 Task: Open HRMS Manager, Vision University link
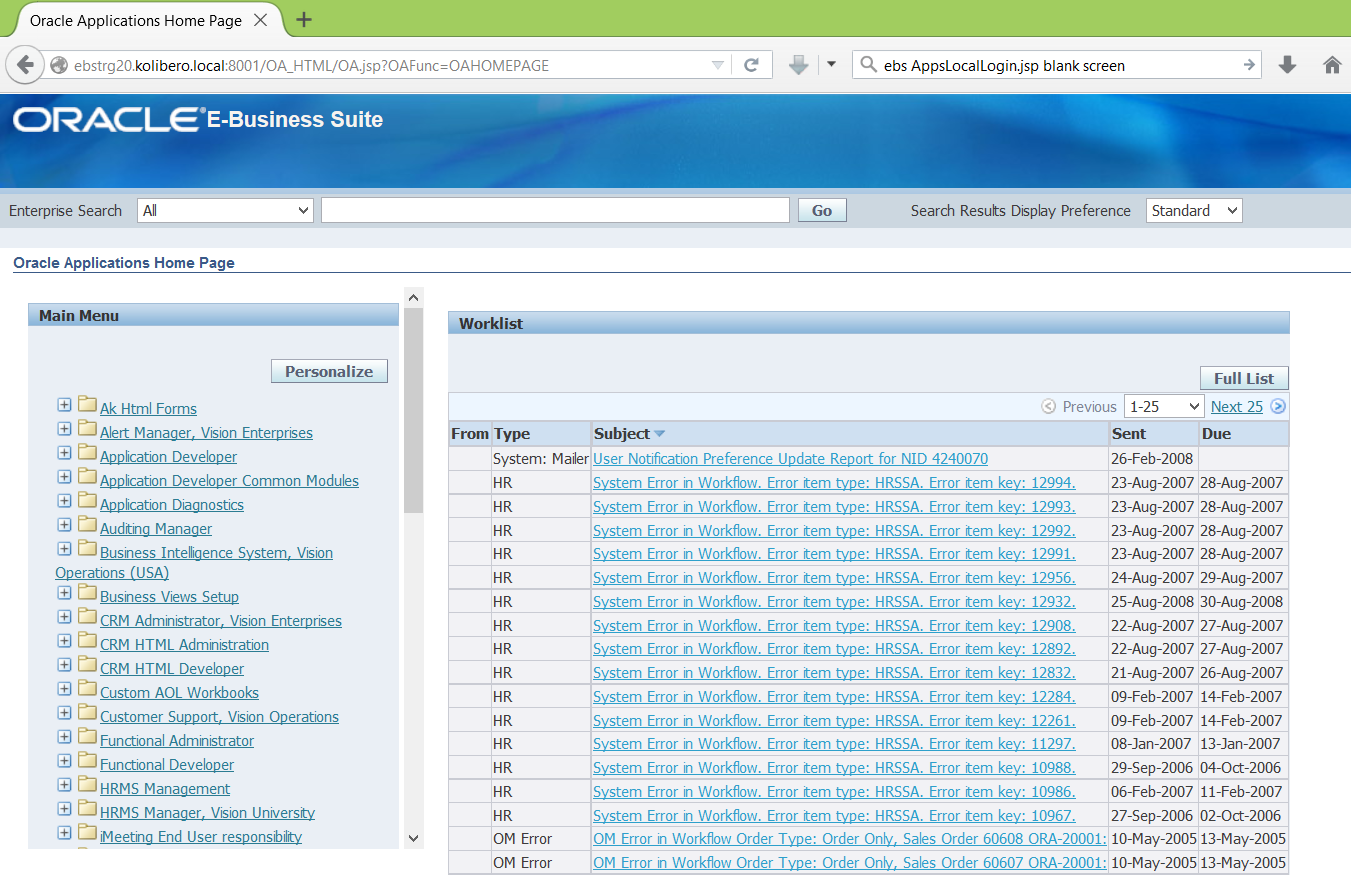pyautogui.click(x=207, y=813)
